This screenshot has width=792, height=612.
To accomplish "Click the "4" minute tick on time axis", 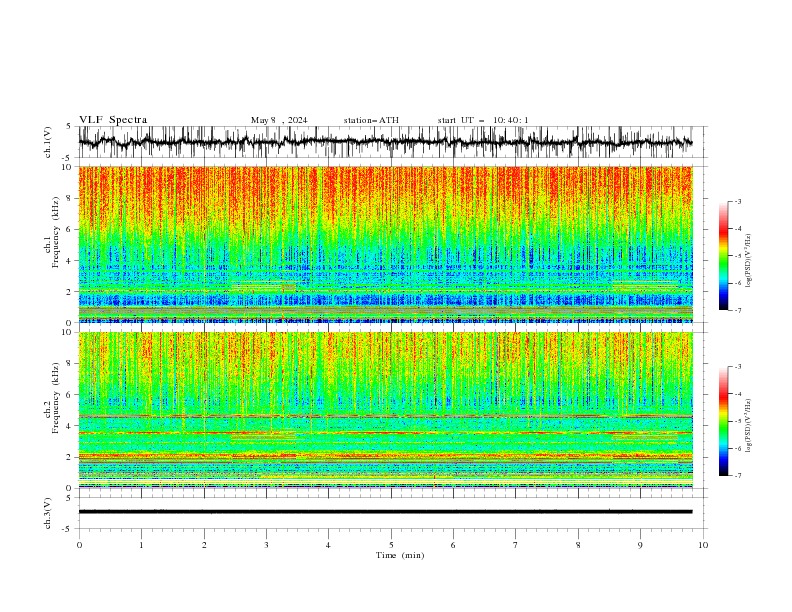I will pos(328,545).
